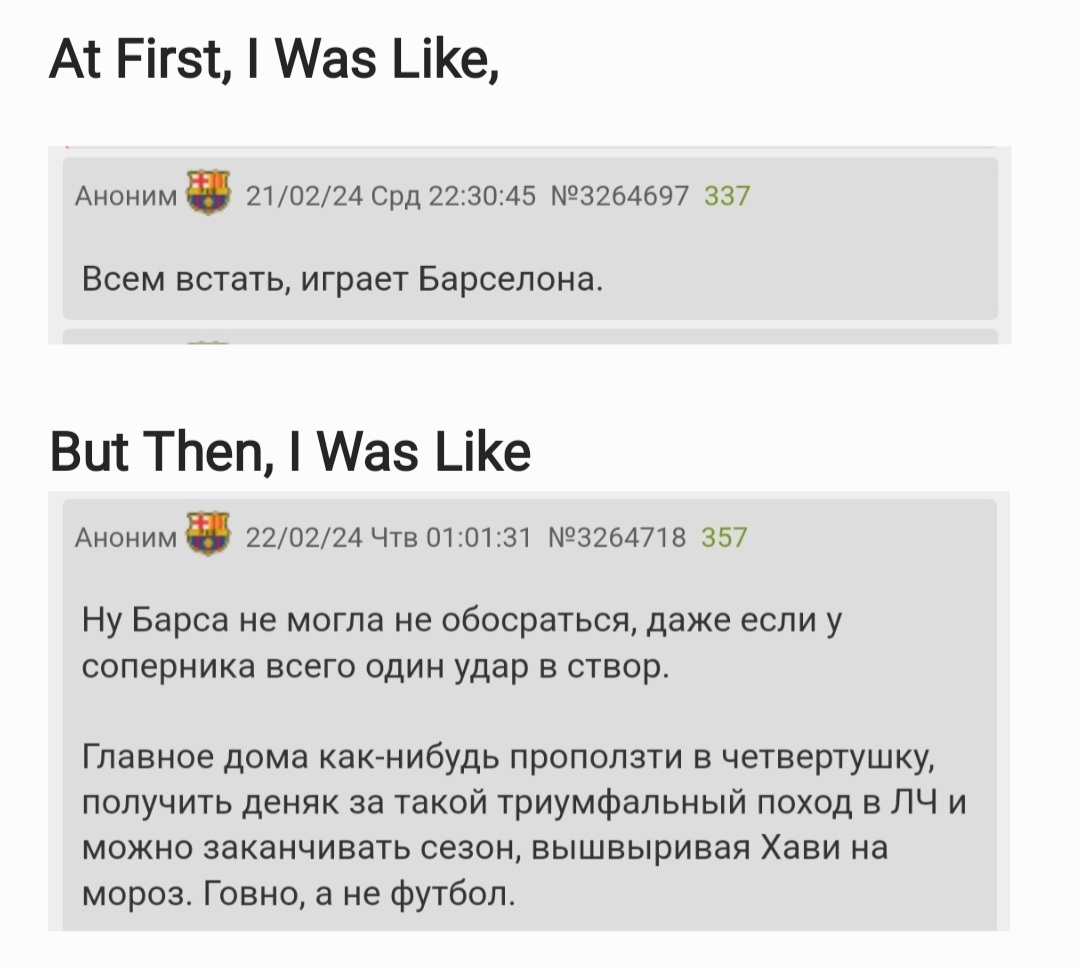1080x967 pixels.
Task: Click the paragraph starting "Главное дома как-нибудь"
Action: [524, 825]
